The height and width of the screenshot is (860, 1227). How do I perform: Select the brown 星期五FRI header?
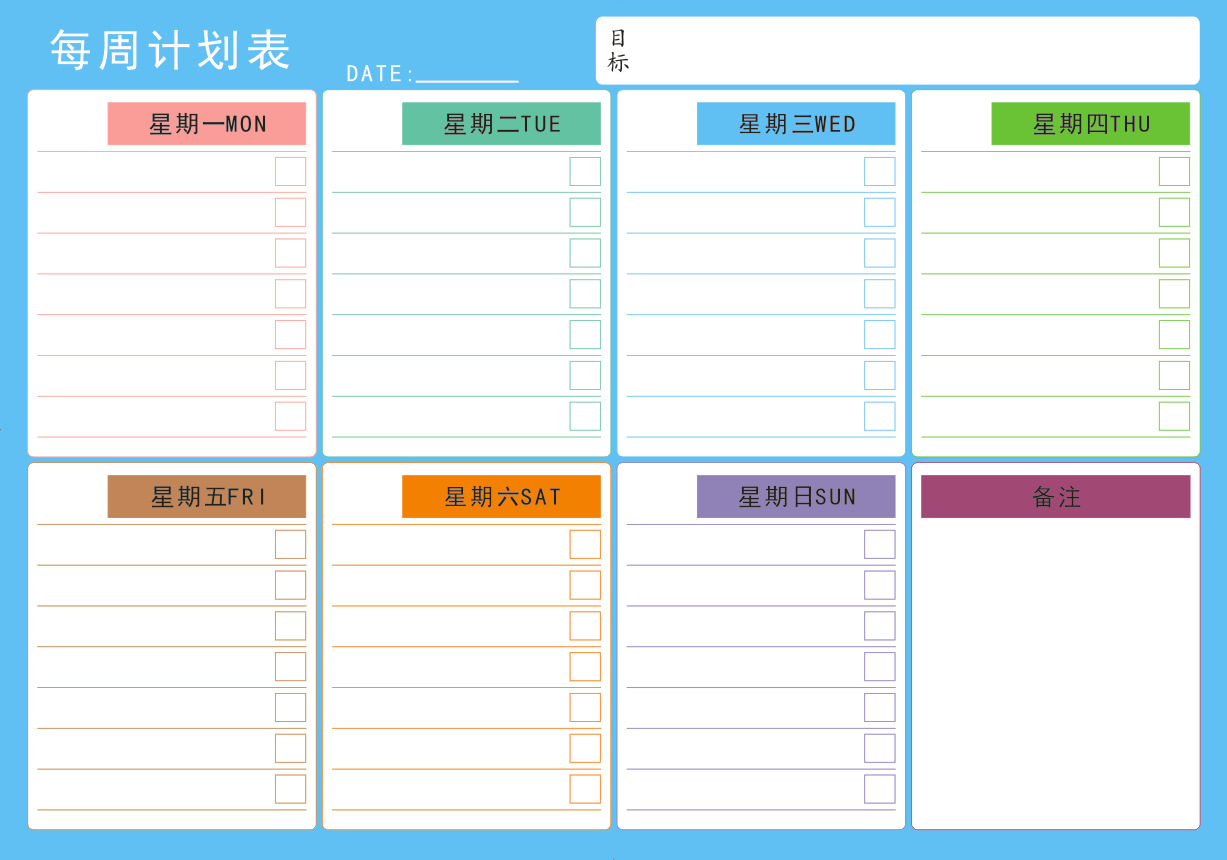[207, 497]
